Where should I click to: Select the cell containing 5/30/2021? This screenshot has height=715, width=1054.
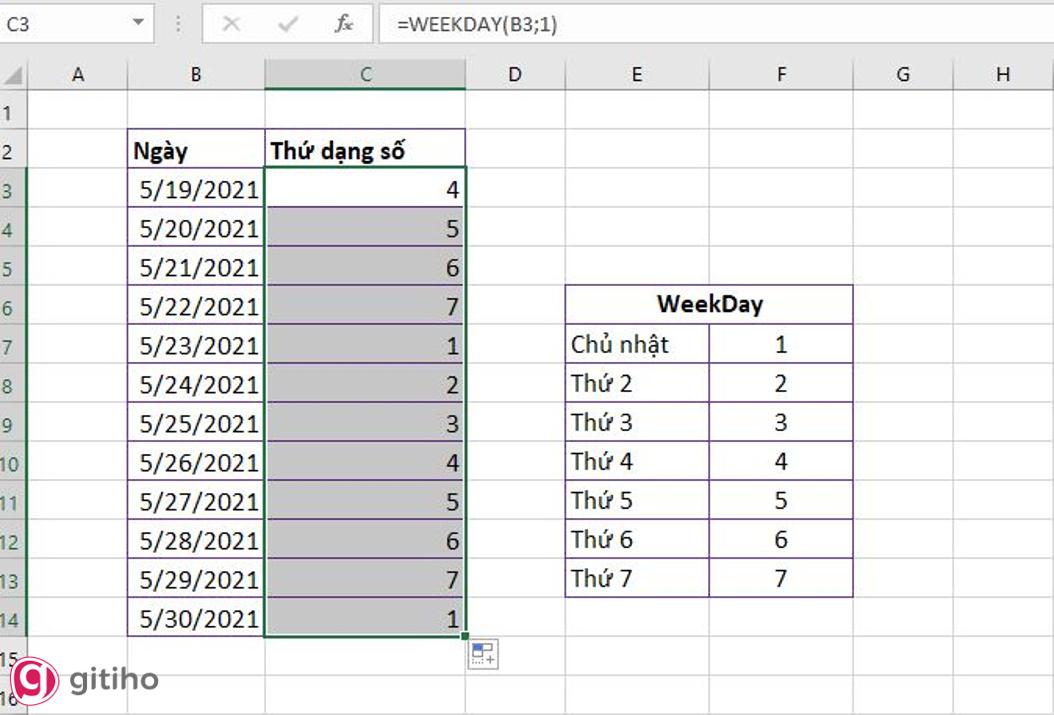[x=197, y=618]
